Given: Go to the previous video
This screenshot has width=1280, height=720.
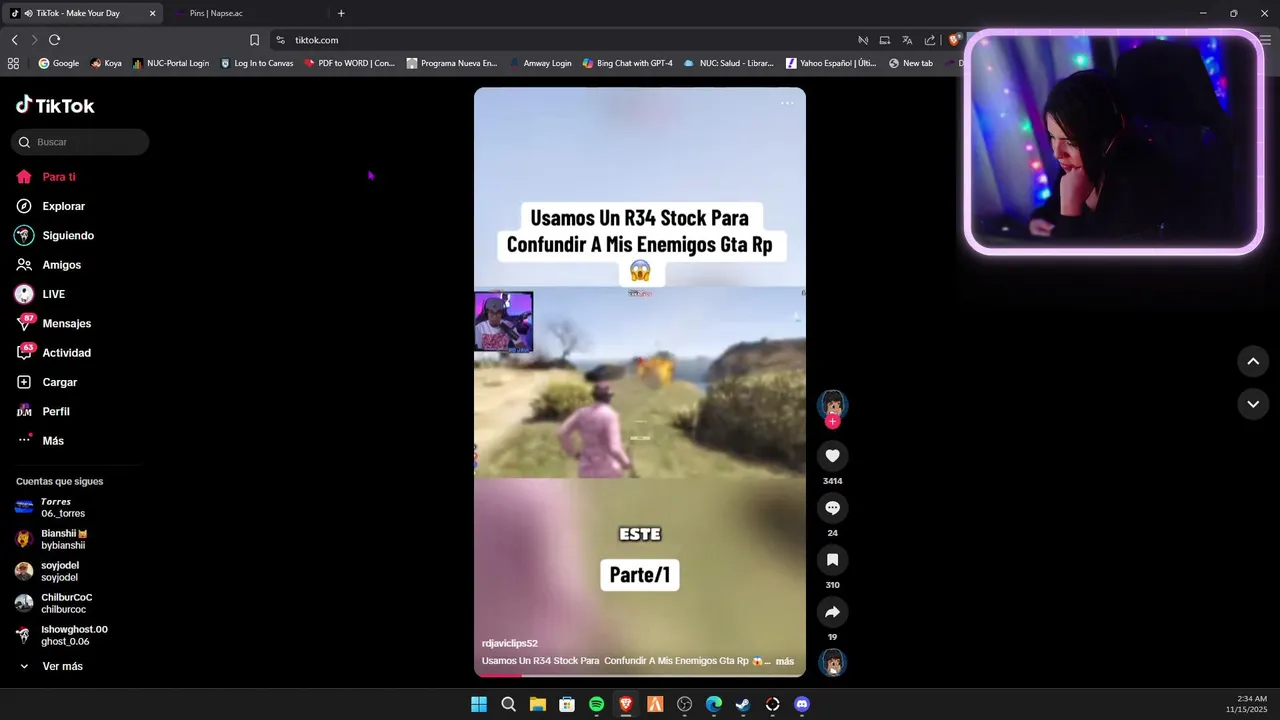Looking at the screenshot, I should [1253, 361].
